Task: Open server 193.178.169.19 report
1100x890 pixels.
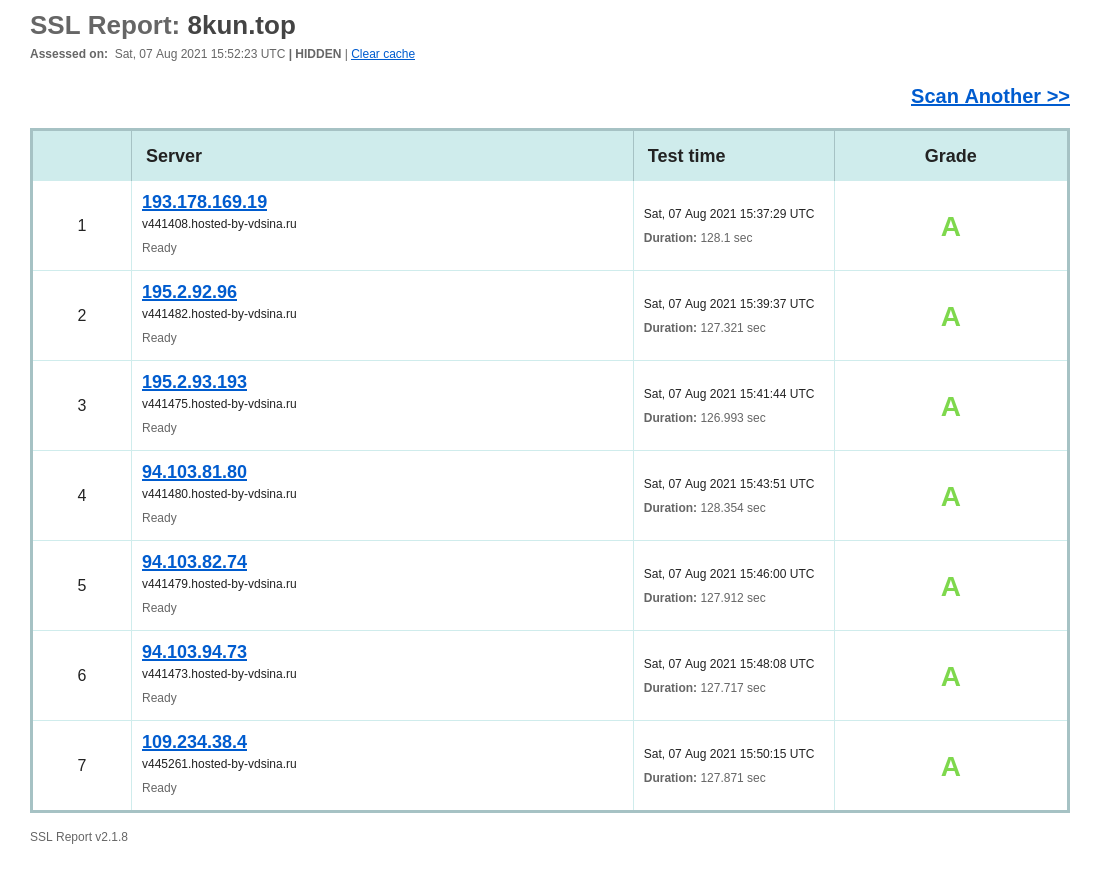Action: [x=204, y=201]
